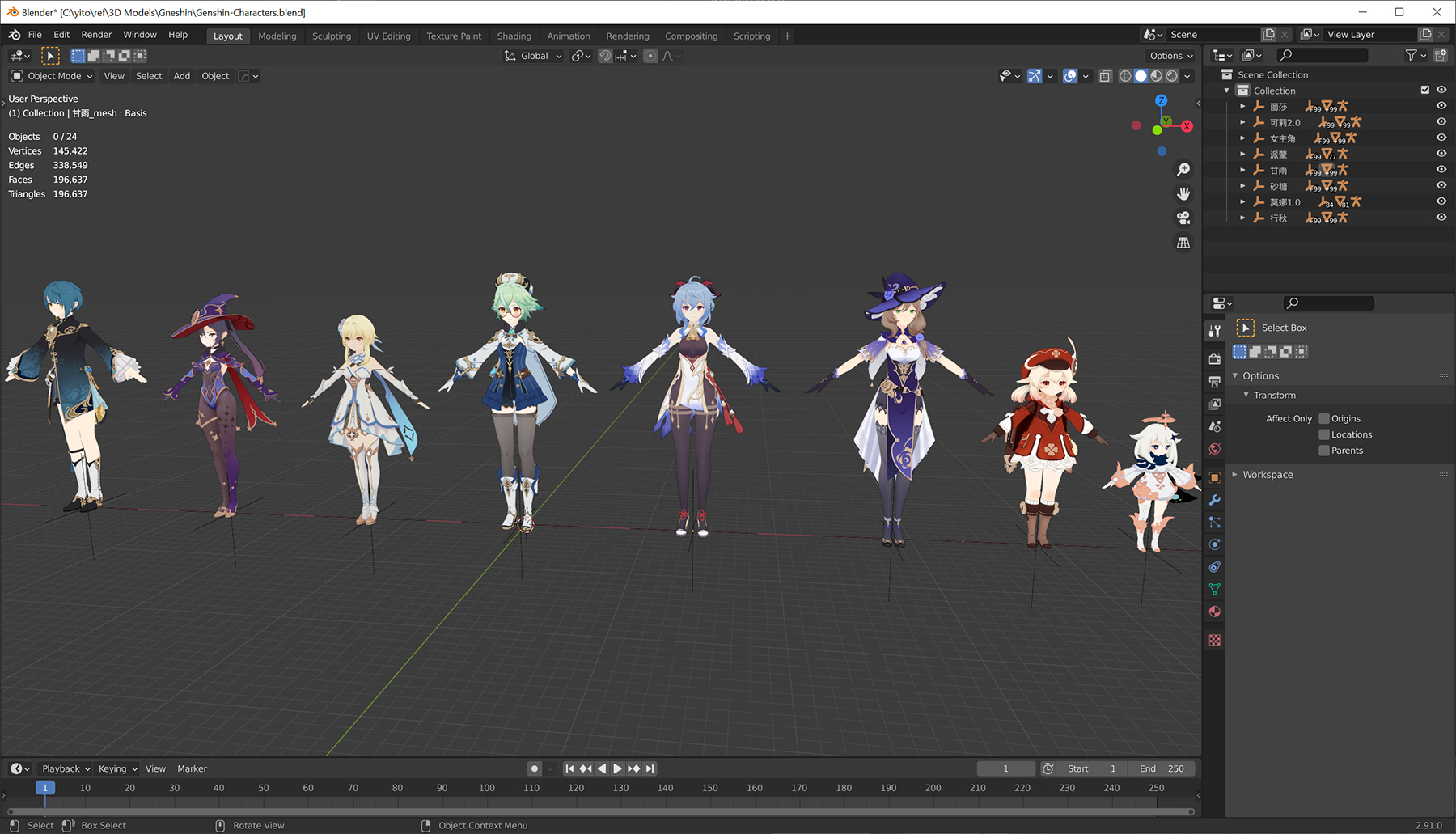This screenshot has width=1456, height=834.
Task: Collapse the Collection in the outliner
Action: (1227, 90)
